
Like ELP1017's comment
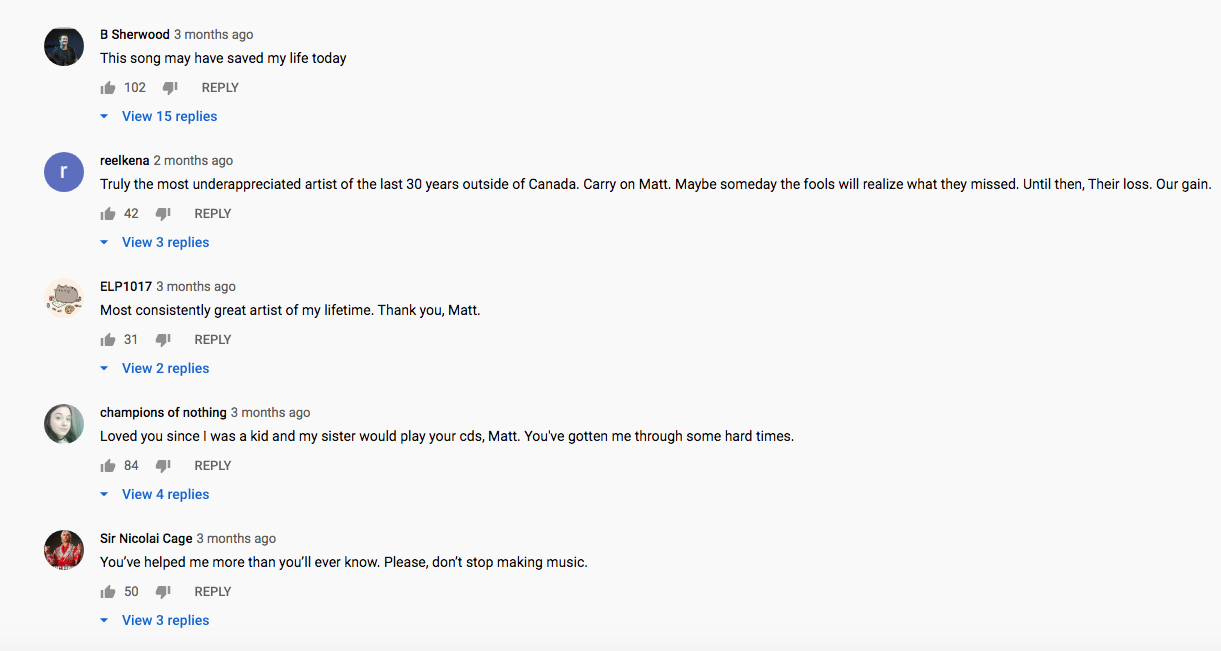tap(108, 340)
